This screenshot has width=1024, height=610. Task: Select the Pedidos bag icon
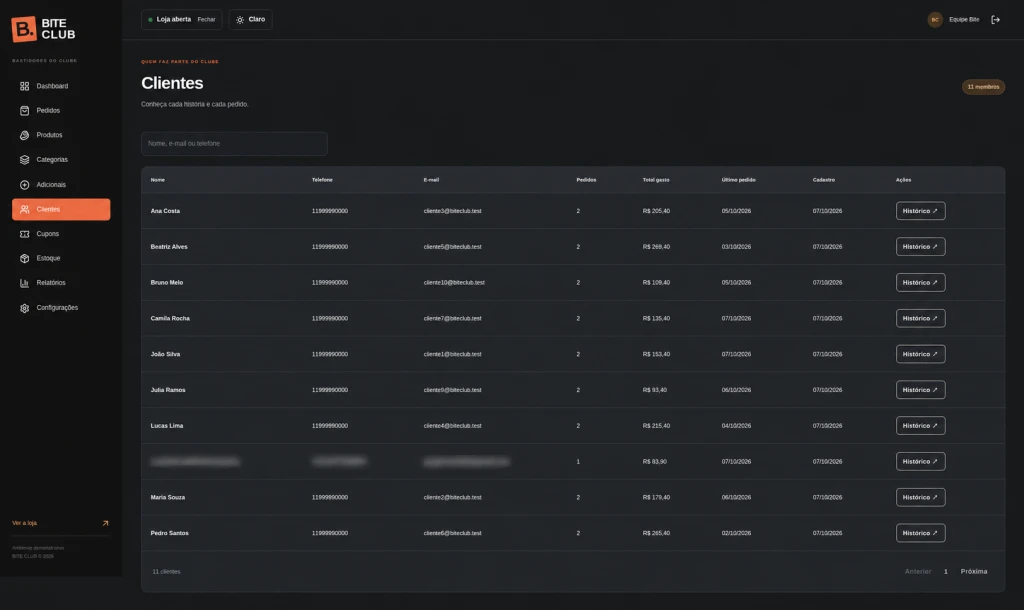pos(24,110)
